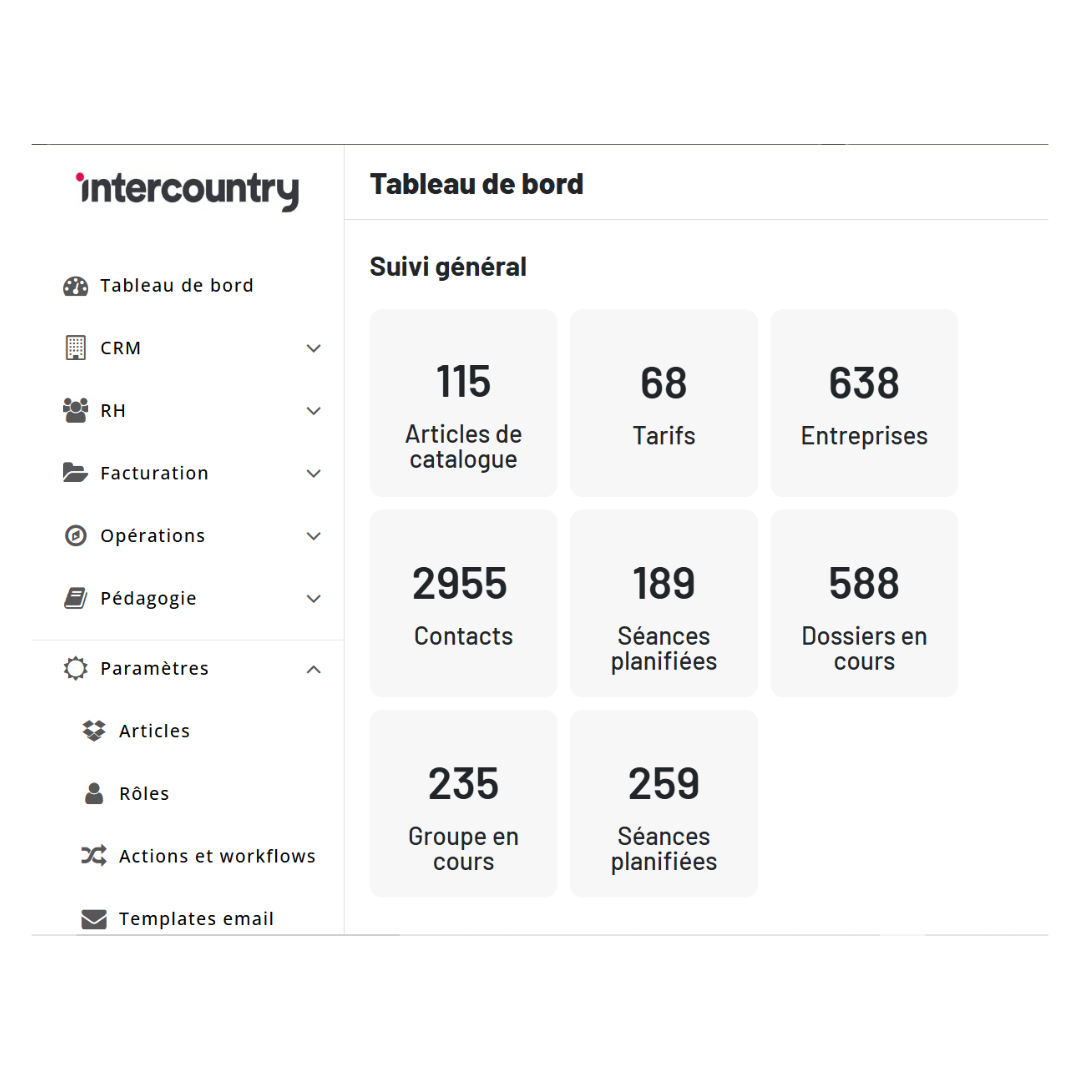Click the Facturation folder icon
Viewport: 1080px width, 1080px height.
click(x=75, y=473)
